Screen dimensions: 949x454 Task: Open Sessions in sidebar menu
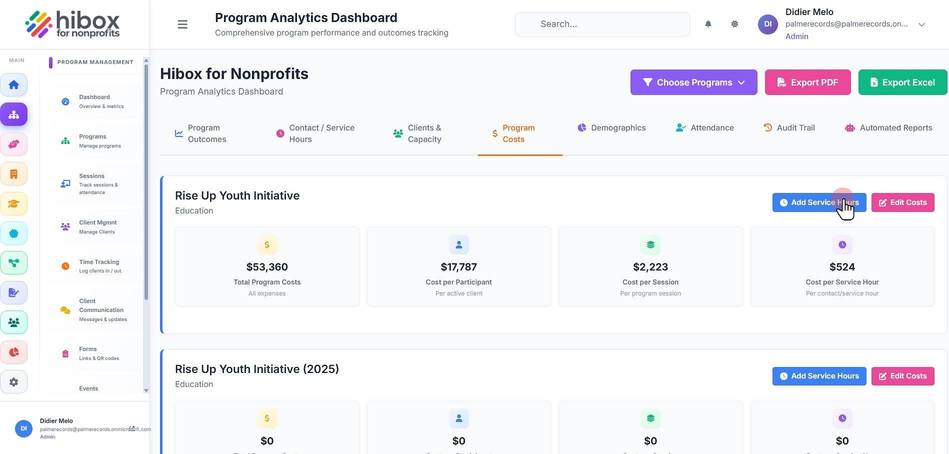click(x=94, y=184)
